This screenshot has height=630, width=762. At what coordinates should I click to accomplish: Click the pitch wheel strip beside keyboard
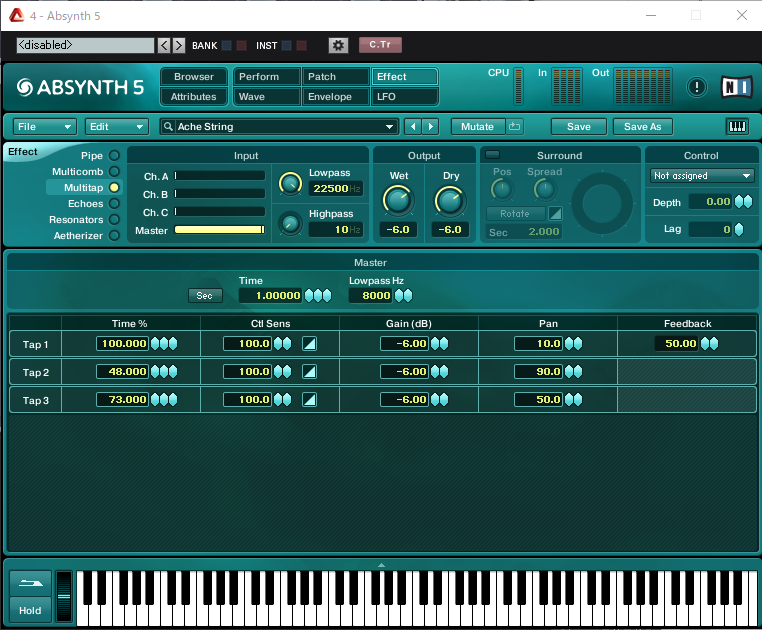pos(64,596)
